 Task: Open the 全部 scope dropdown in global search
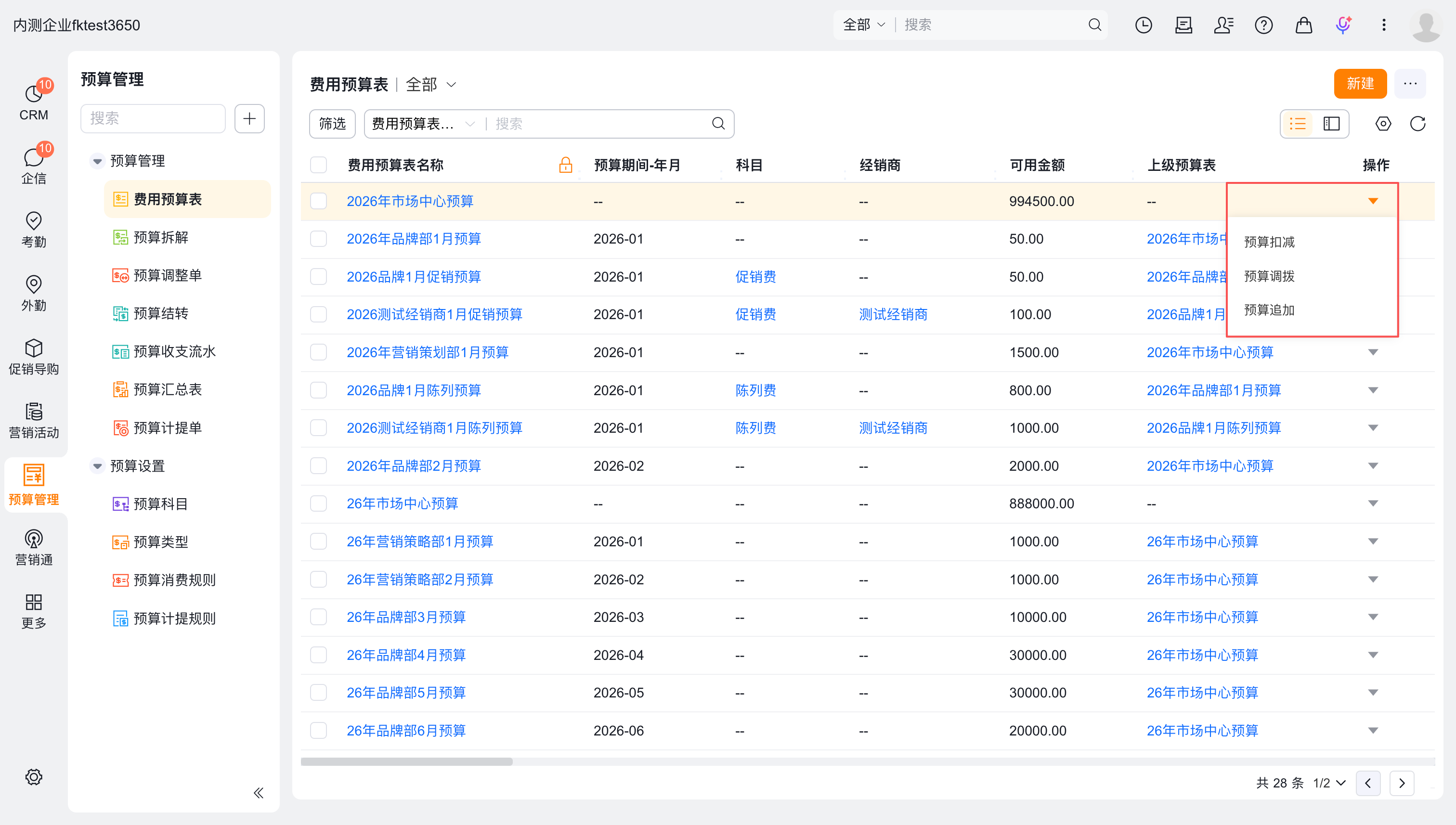tap(864, 25)
